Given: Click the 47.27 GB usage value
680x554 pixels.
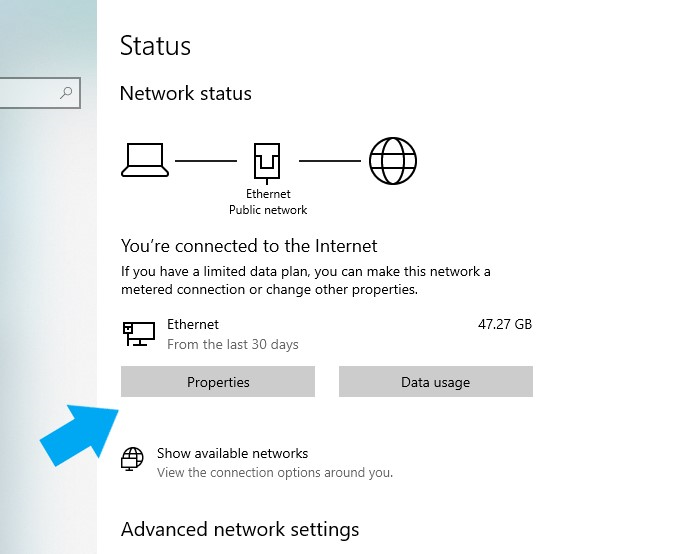Looking at the screenshot, I should pyautogui.click(x=506, y=325).
